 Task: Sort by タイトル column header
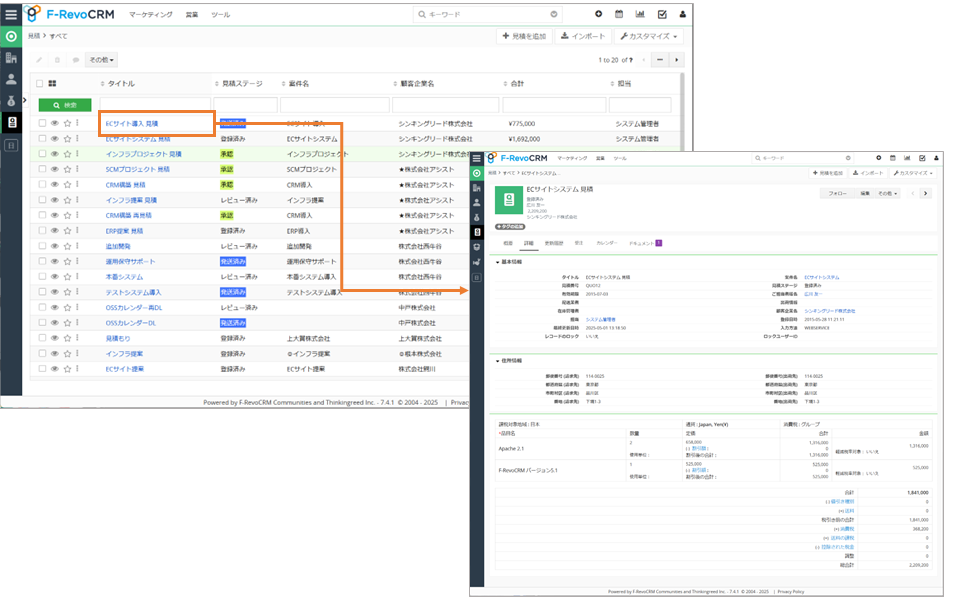pos(121,84)
